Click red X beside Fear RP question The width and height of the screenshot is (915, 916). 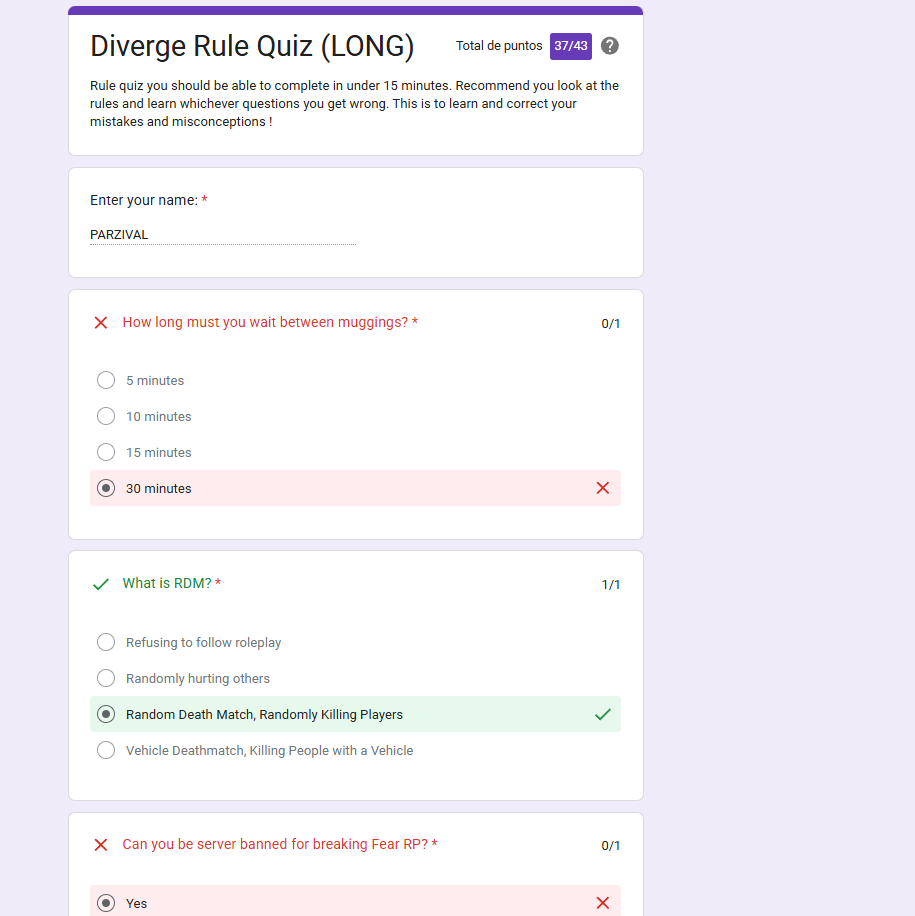[x=100, y=845]
